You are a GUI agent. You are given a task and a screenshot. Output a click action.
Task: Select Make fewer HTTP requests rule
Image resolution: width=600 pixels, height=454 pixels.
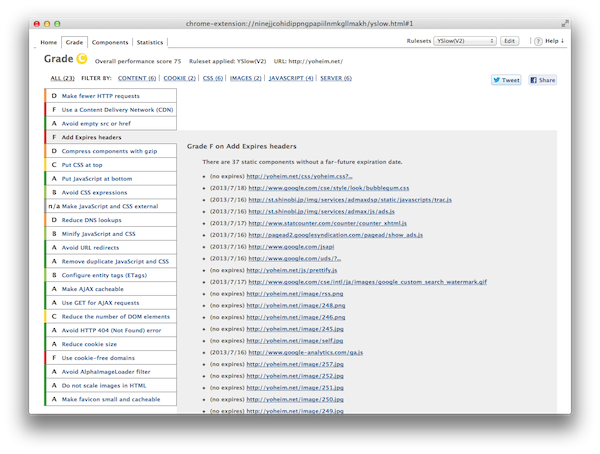pyautogui.click(x=111, y=96)
